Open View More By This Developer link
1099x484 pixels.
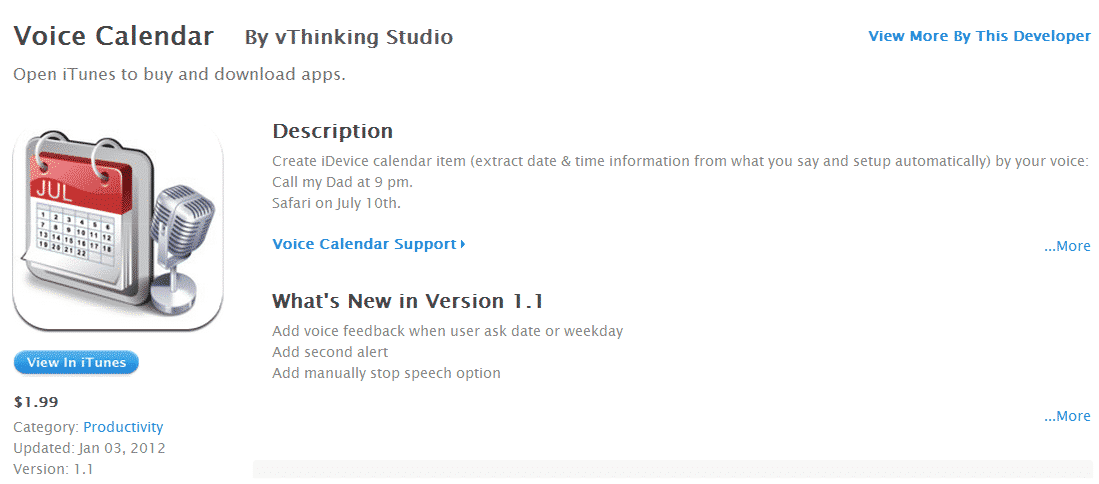click(x=979, y=36)
